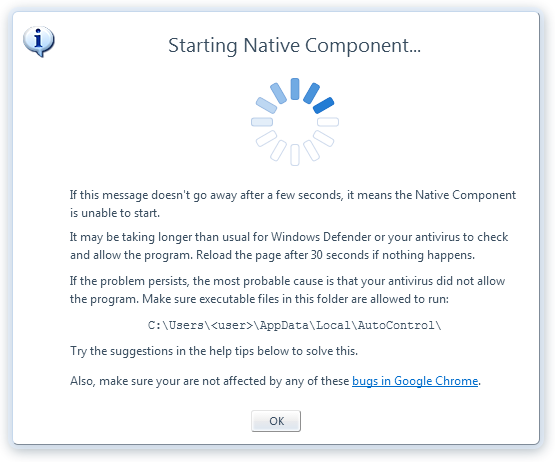Click the AutoControl folder name in path
Image resolution: width=555 pixels, height=462 pixels.
(x=396, y=325)
